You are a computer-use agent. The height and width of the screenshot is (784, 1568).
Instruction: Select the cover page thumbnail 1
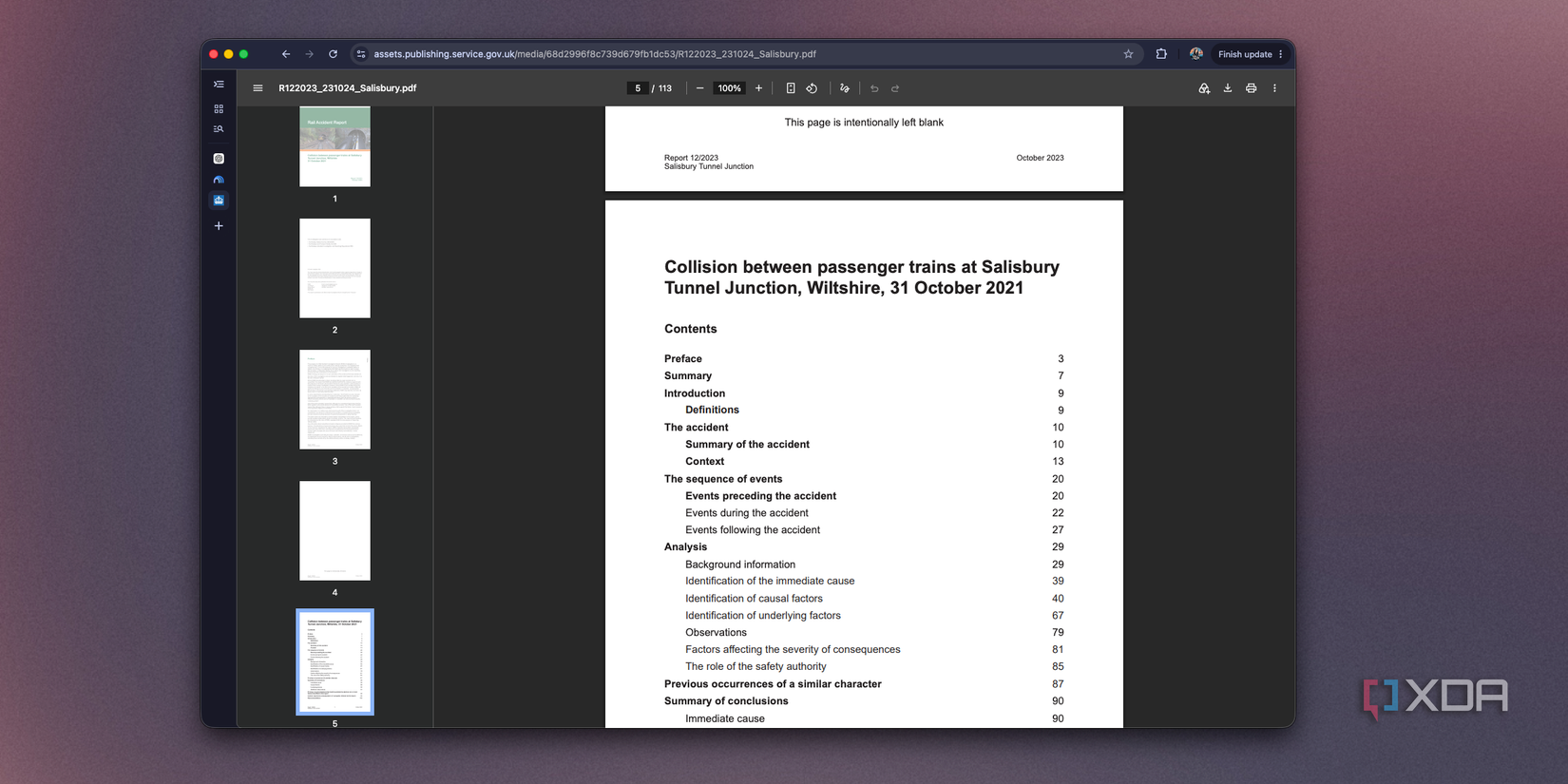point(335,146)
